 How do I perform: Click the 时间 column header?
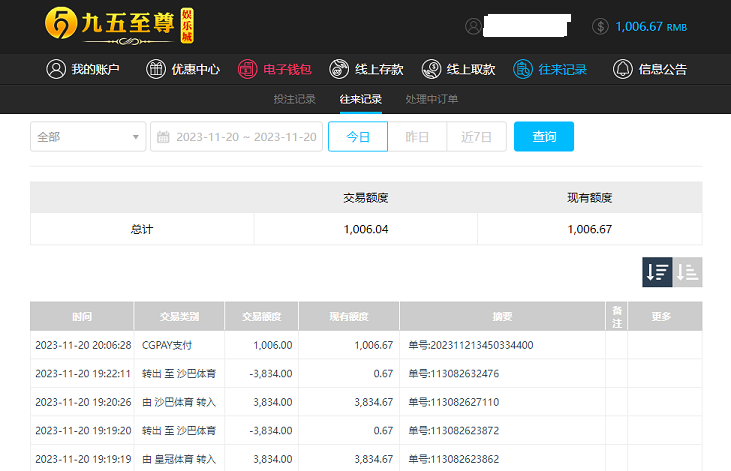tap(82, 317)
